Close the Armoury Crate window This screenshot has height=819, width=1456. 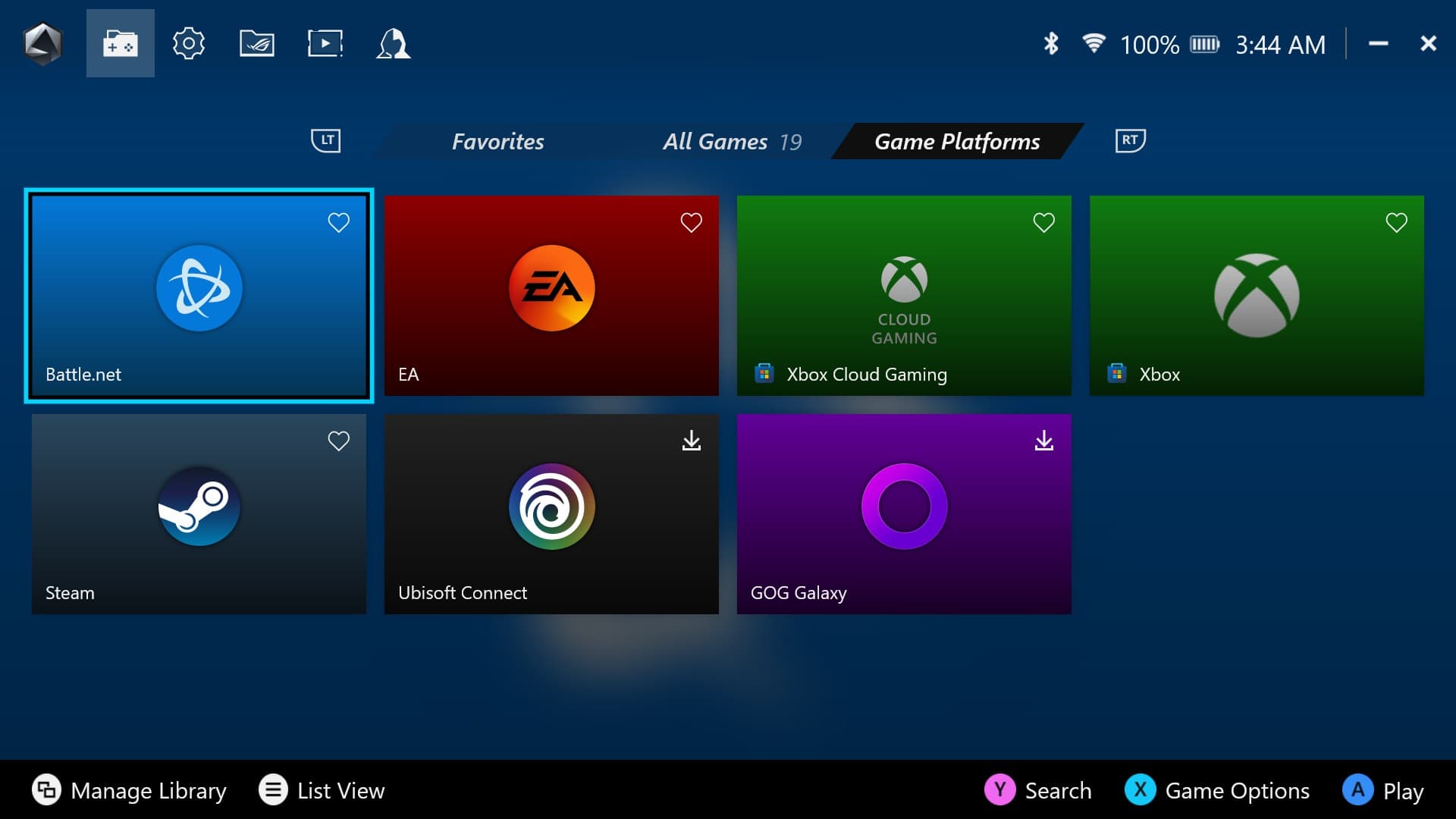[x=1429, y=44]
